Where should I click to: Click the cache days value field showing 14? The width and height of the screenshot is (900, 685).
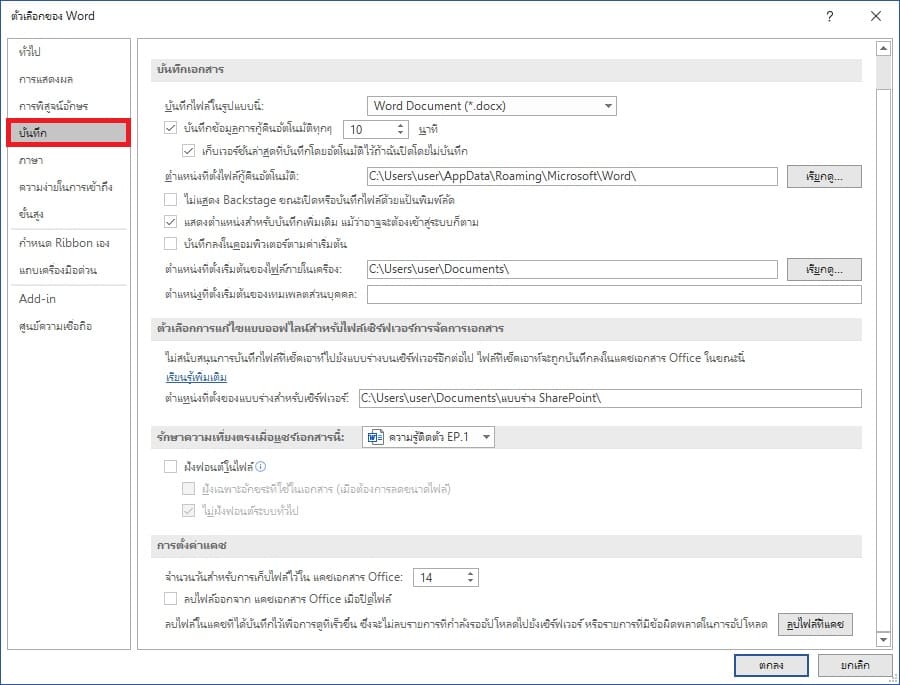click(439, 578)
